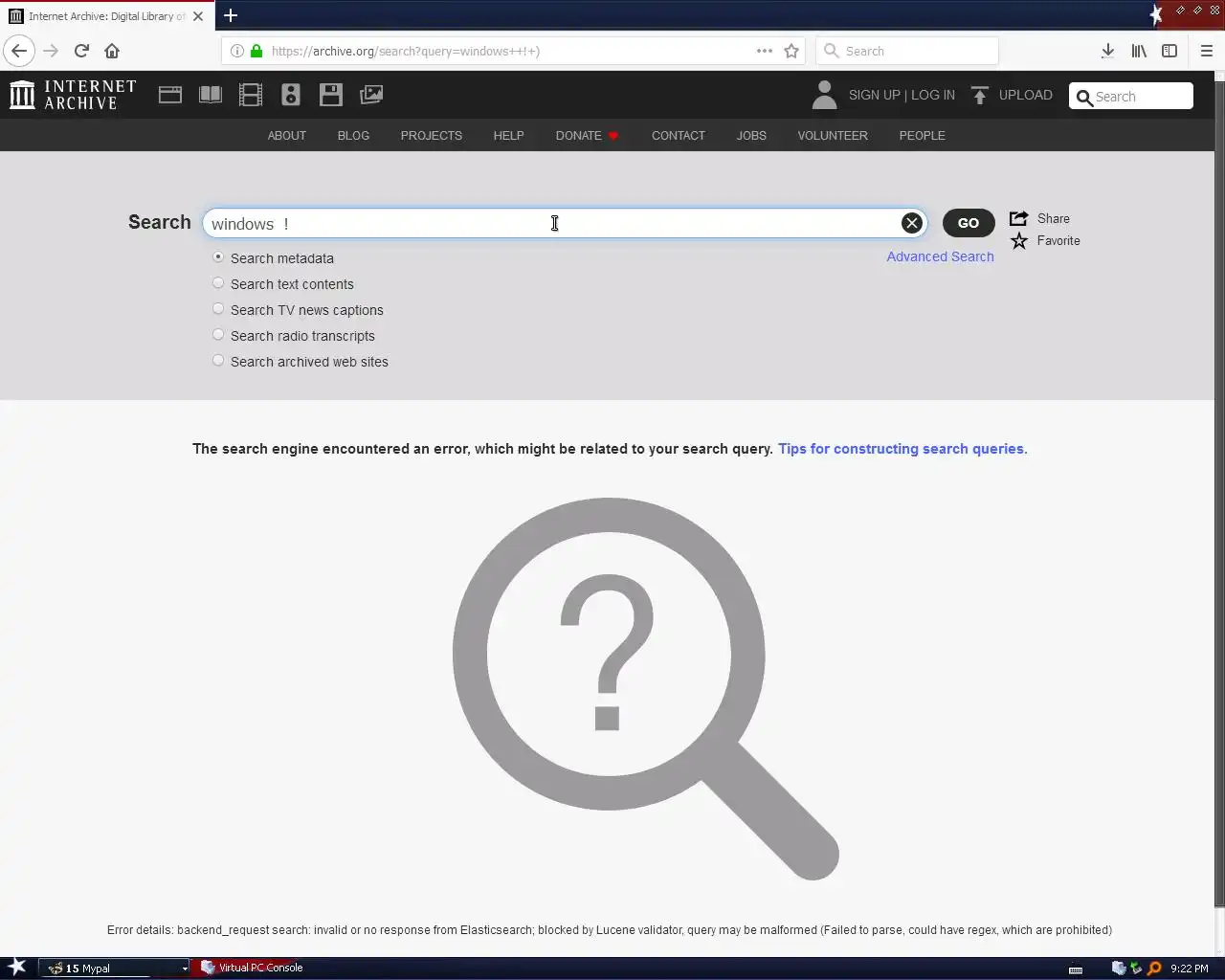Click SIGN UP link
This screenshot has width=1225, height=980.
(x=875, y=95)
